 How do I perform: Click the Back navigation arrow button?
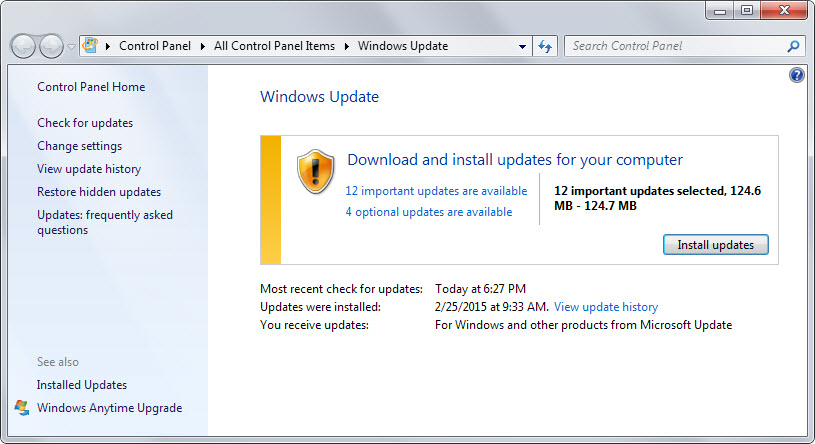point(23,46)
